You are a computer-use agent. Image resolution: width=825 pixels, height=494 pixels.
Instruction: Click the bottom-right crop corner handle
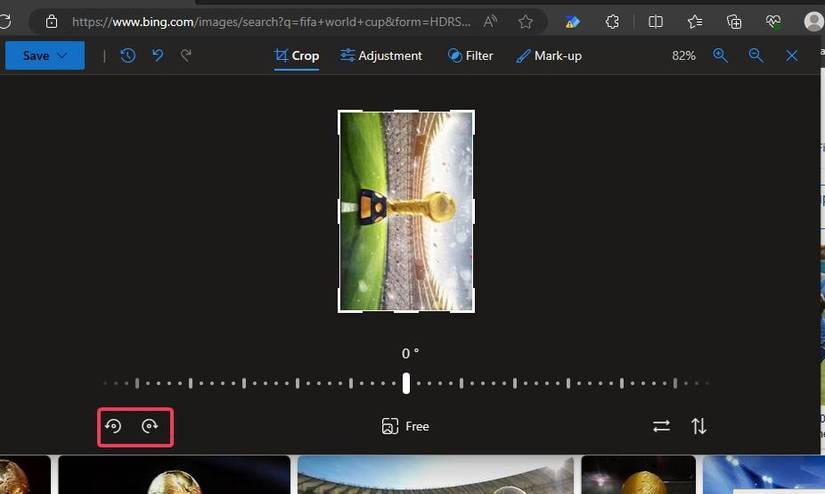tap(472, 310)
